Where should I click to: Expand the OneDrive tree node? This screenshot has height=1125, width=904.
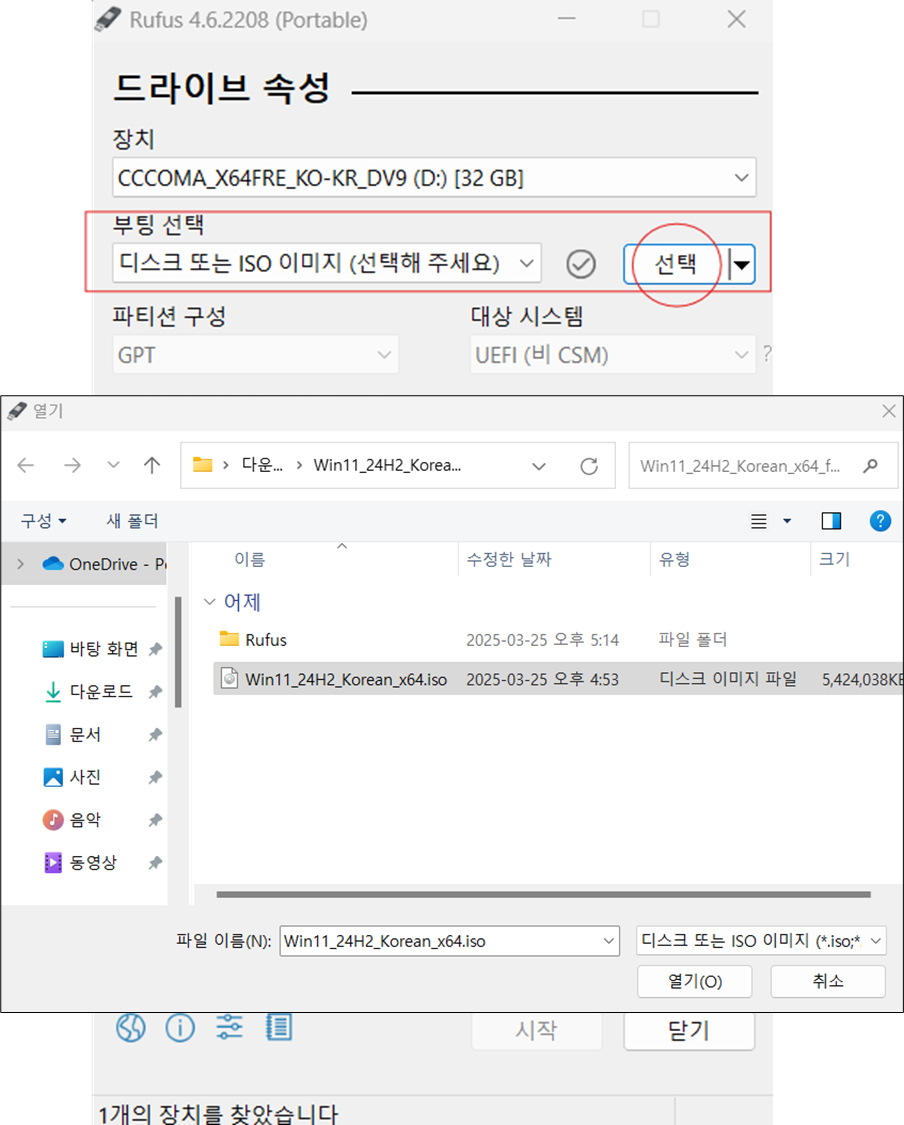(21, 564)
